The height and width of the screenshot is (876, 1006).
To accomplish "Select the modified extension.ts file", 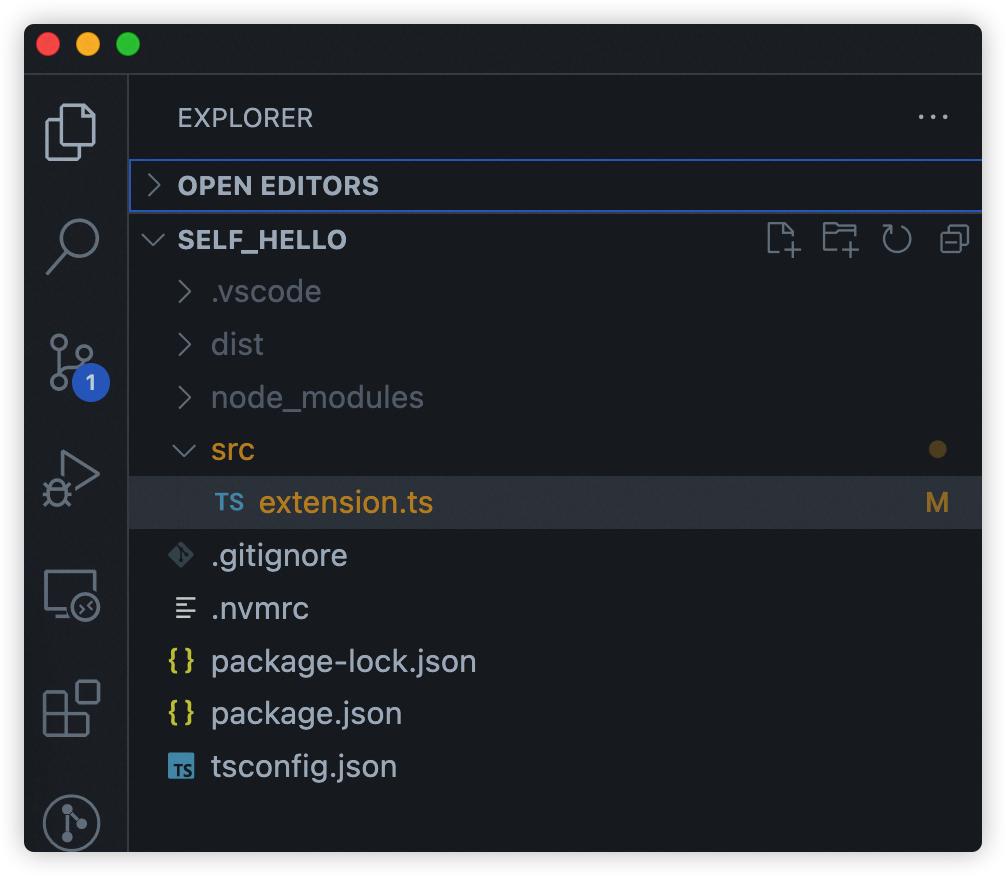I will click(346, 502).
